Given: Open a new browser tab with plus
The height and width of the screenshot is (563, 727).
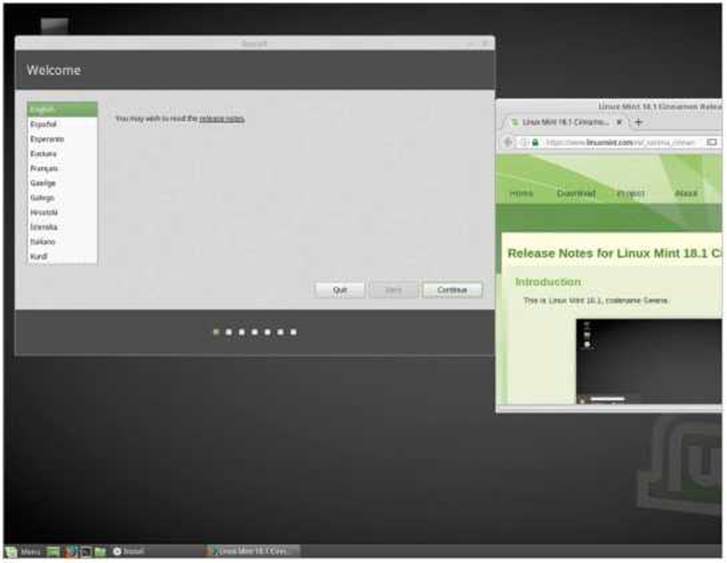Looking at the screenshot, I should [x=639, y=122].
